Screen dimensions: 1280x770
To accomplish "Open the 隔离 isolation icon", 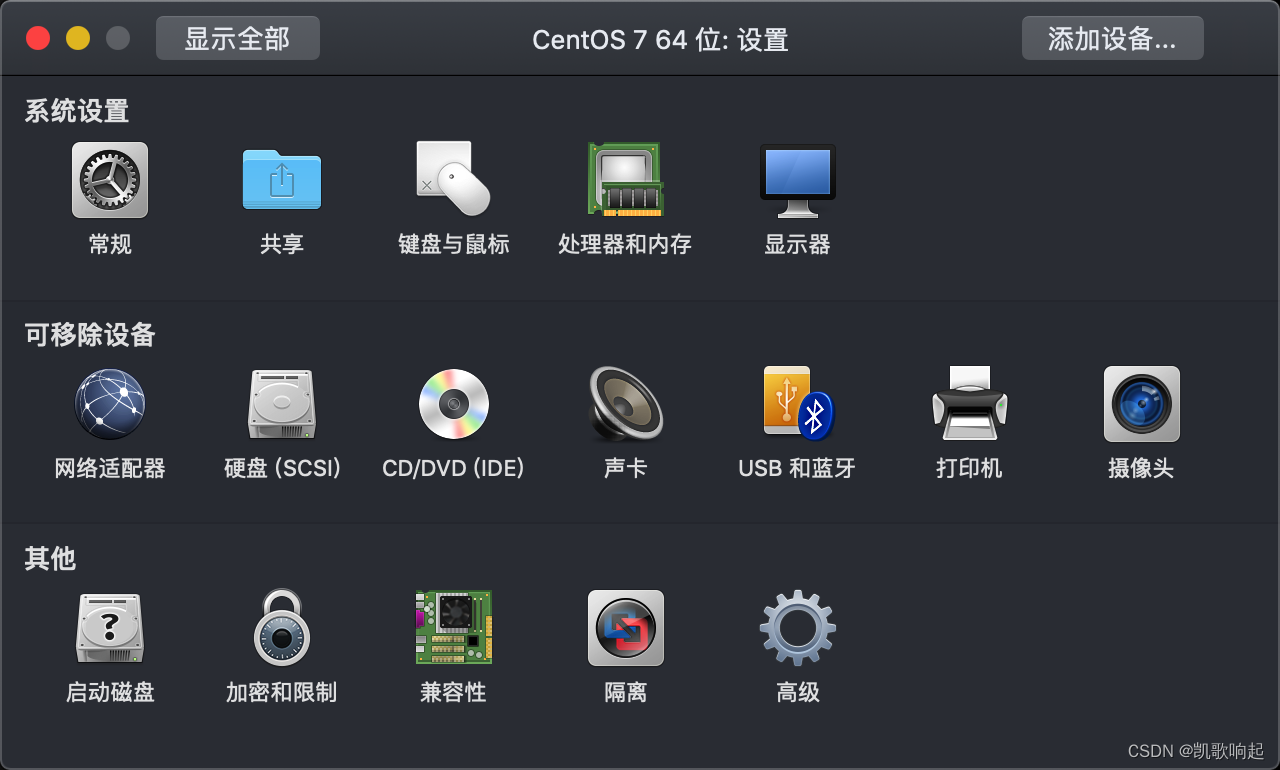I will coord(625,628).
